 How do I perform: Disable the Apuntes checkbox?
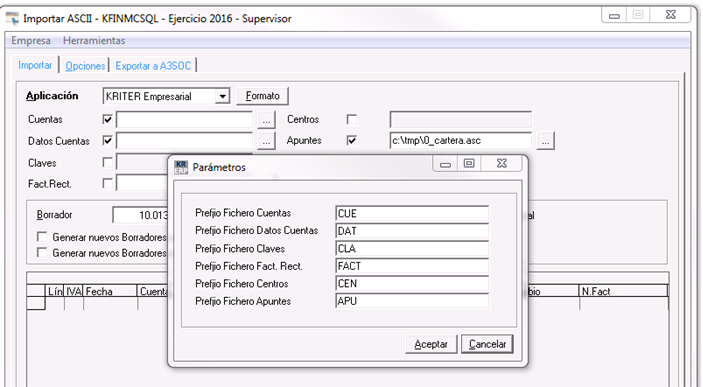click(352, 140)
